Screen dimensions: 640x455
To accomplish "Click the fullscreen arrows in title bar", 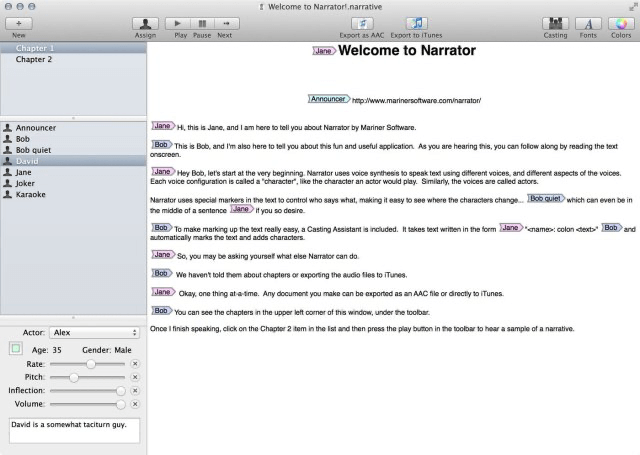I will [633, 7].
